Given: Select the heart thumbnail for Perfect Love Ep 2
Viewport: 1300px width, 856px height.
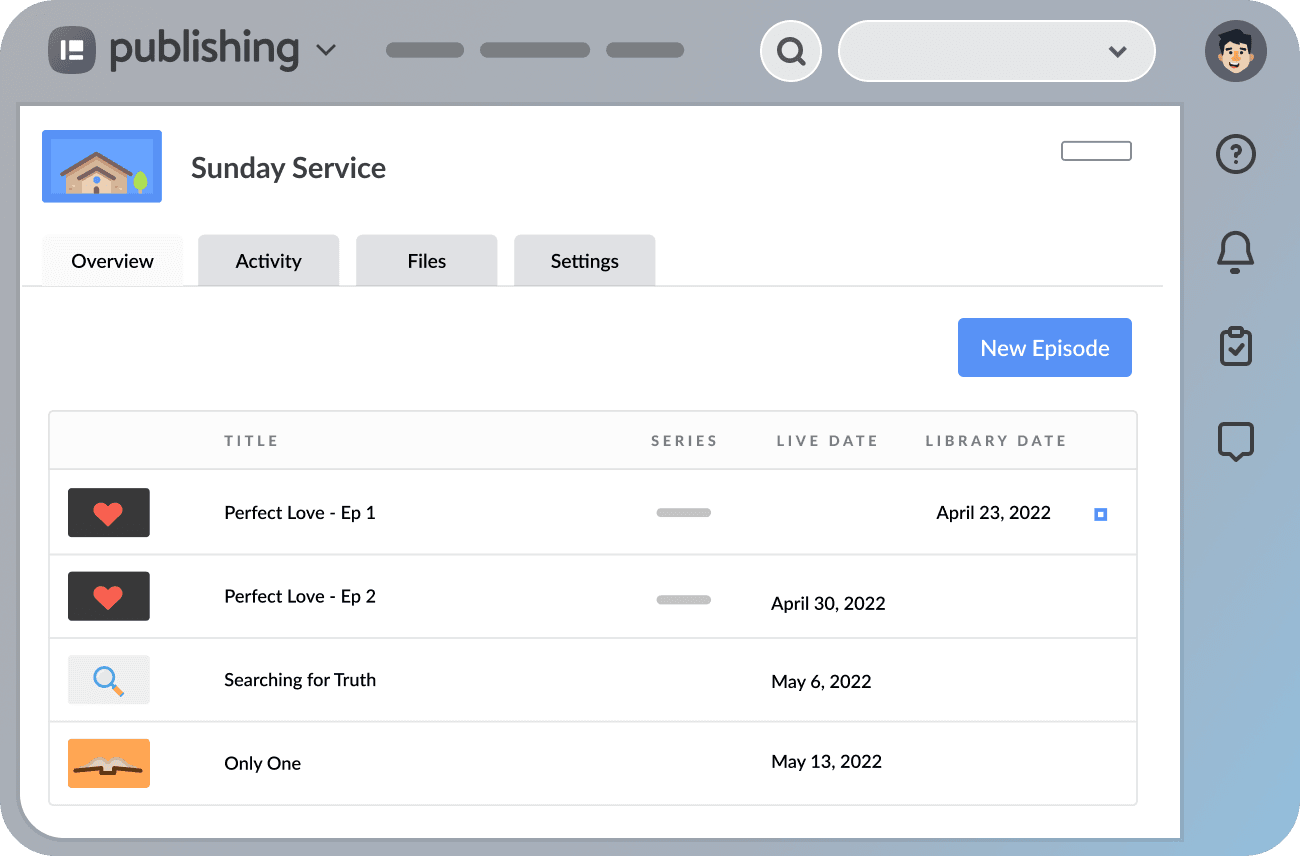Looking at the screenshot, I should 108,596.
